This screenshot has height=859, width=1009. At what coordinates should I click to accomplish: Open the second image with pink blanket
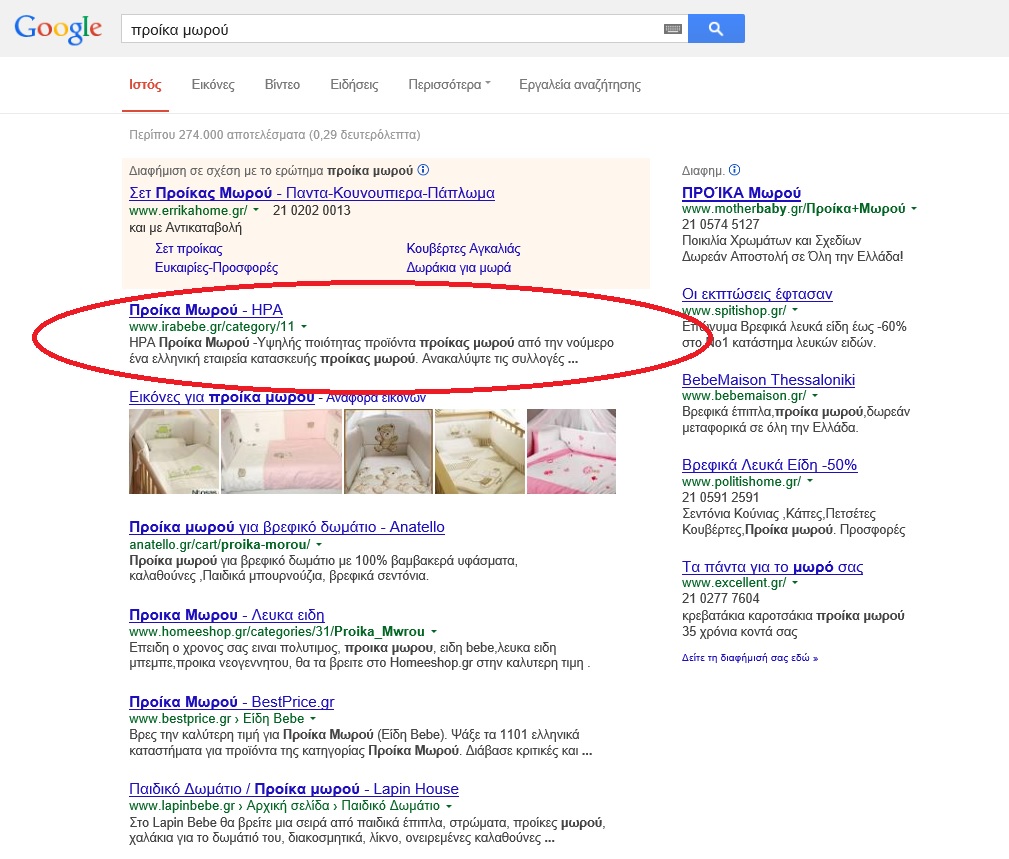pyautogui.click(x=282, y=452)
